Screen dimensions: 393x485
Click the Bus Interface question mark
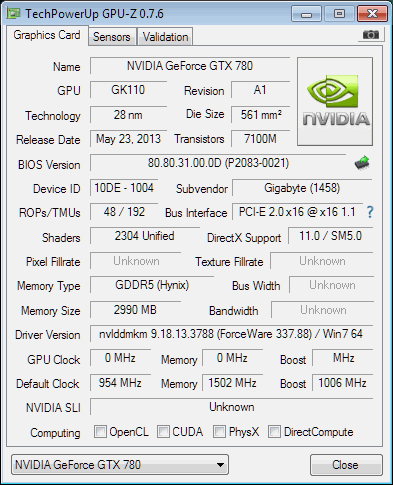[370, 212]
